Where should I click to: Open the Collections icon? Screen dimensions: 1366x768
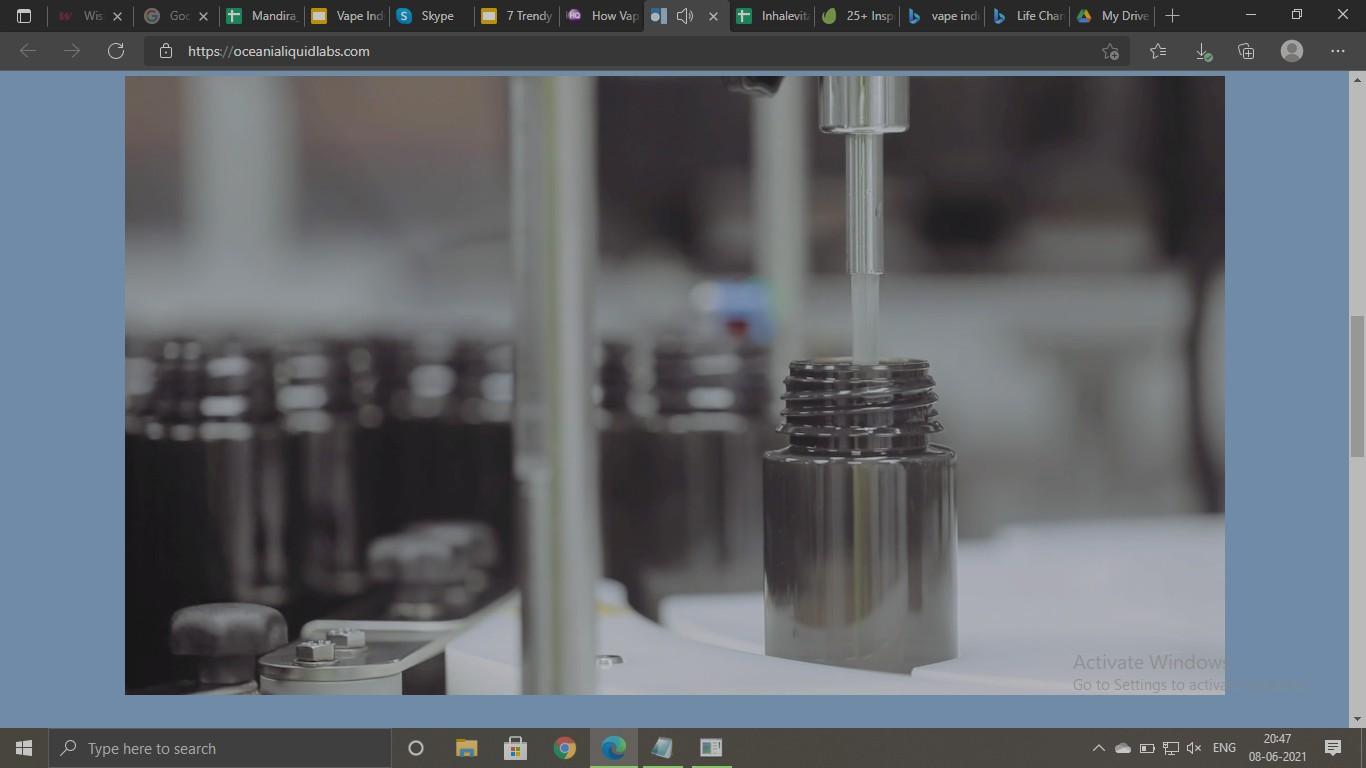[x=1246, y=51]
